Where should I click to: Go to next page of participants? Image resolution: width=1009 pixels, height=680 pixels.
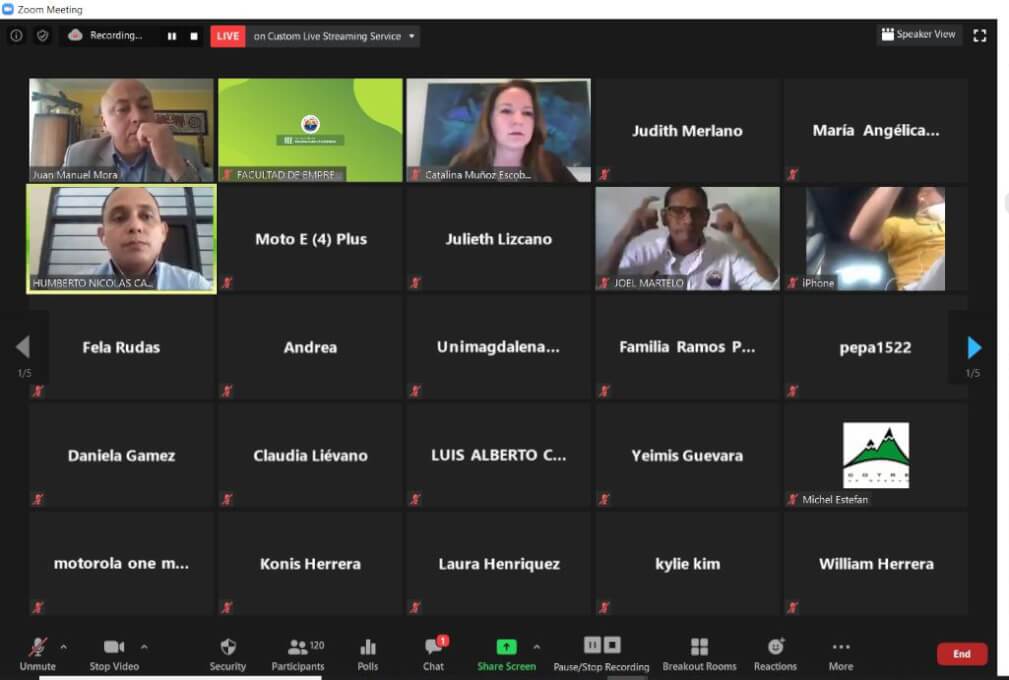point(974,348)
